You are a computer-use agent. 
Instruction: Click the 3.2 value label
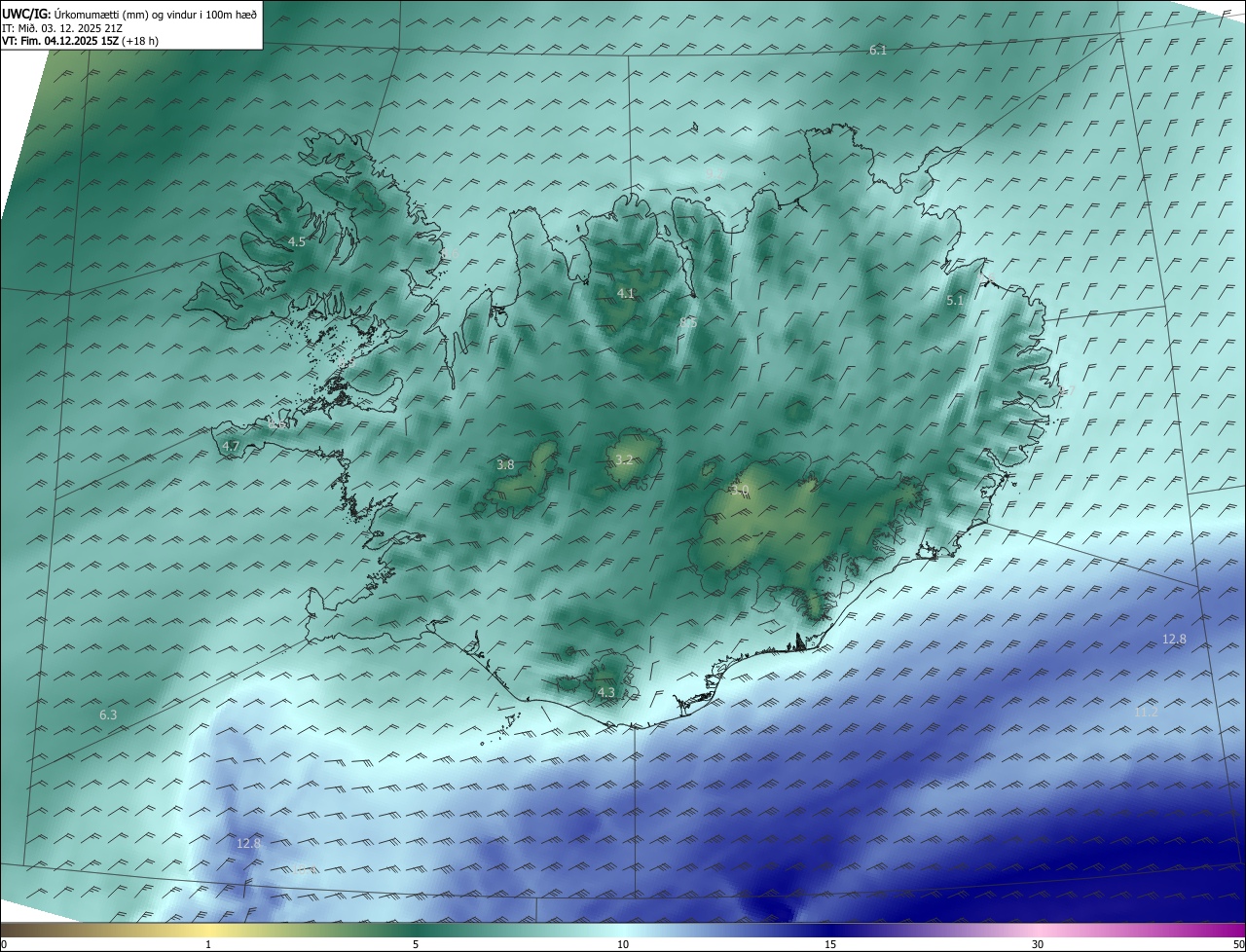(x=624, y=460)
